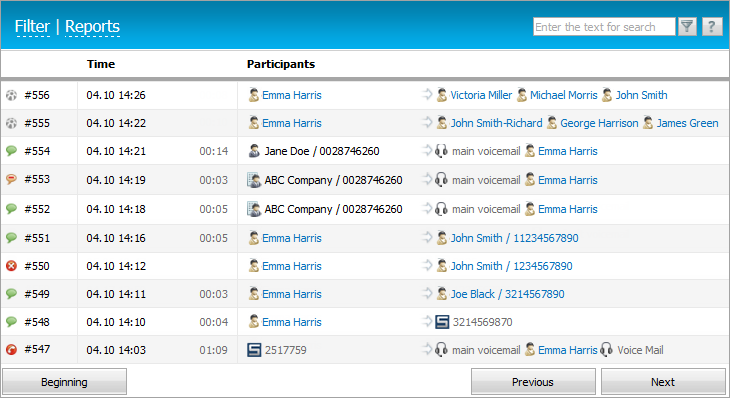Open Emma Harris caller link in row #556
Viewport: 730px width, 398px height.
click(291, 95)
